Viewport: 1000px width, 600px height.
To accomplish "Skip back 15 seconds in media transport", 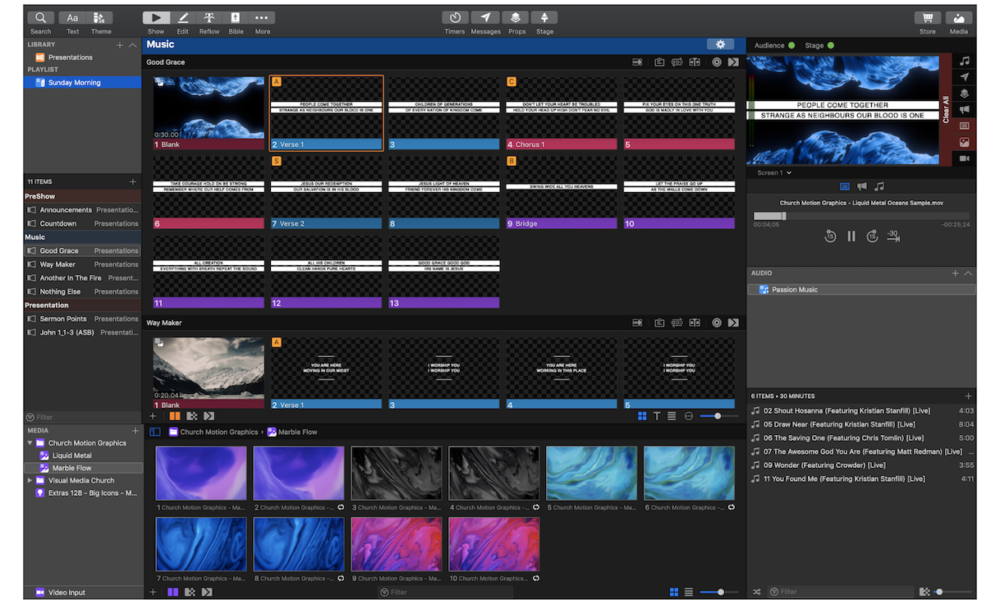I will pos(830,237).
